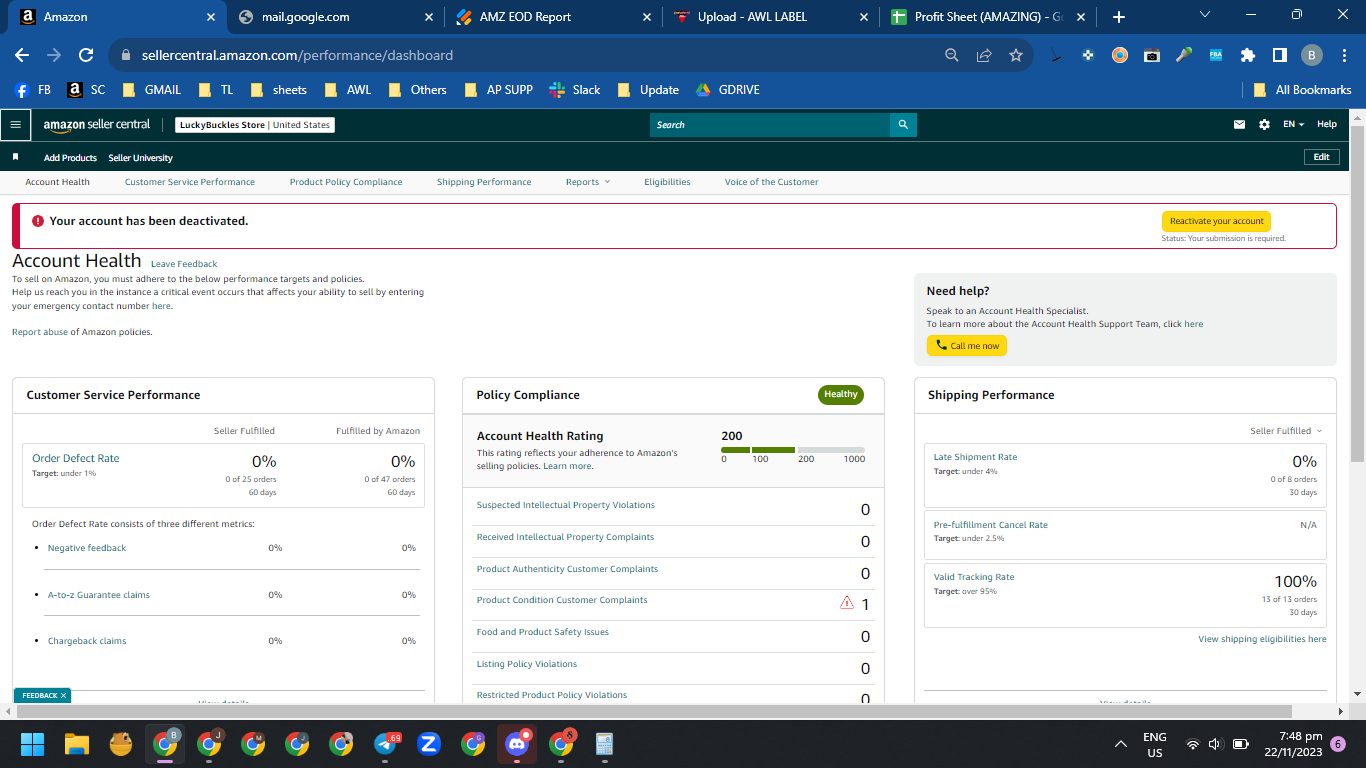
Task: Open the Eligibilities tab
Action: 667,182
